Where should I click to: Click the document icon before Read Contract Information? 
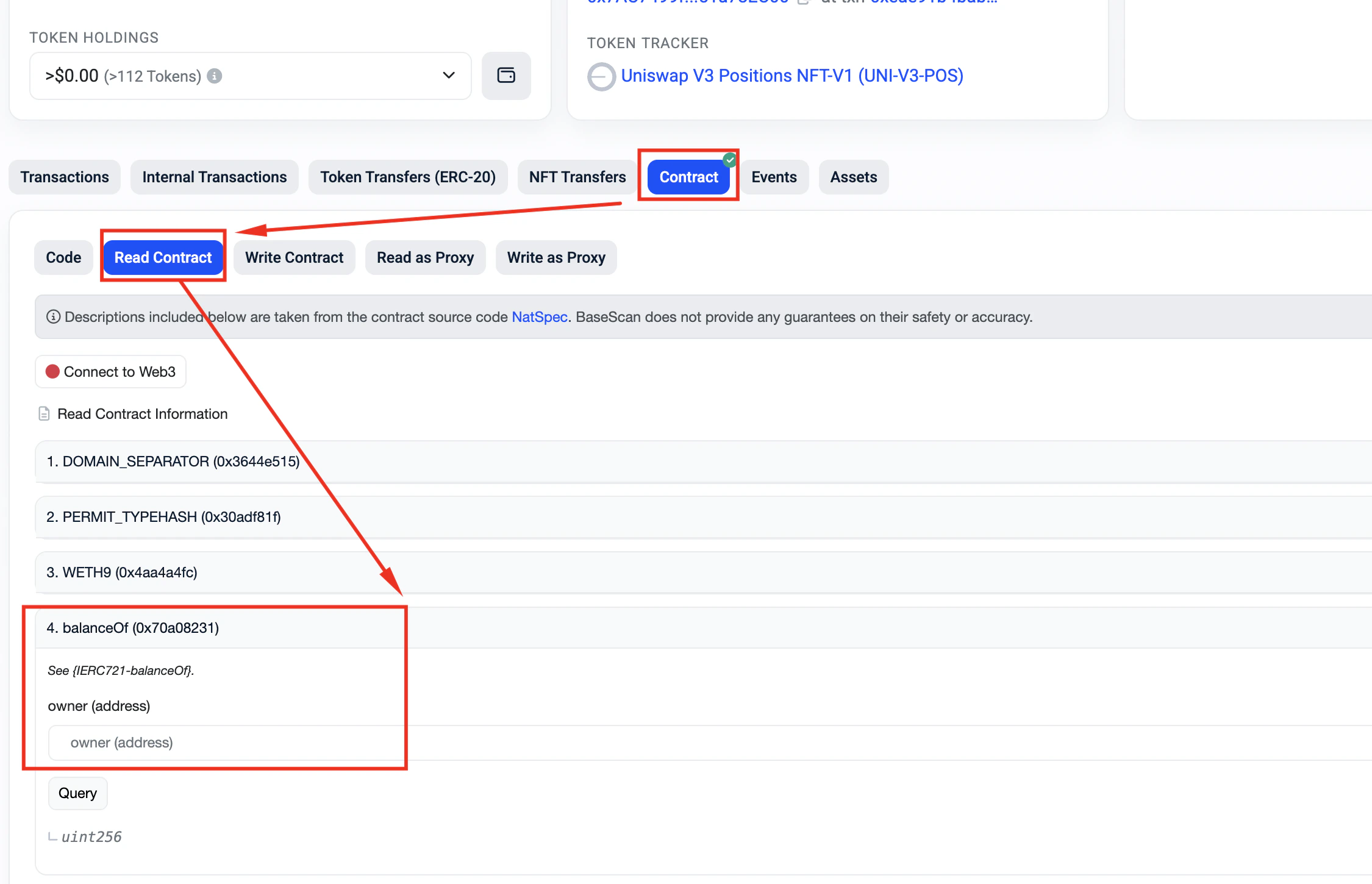click(x=43, y=413)
